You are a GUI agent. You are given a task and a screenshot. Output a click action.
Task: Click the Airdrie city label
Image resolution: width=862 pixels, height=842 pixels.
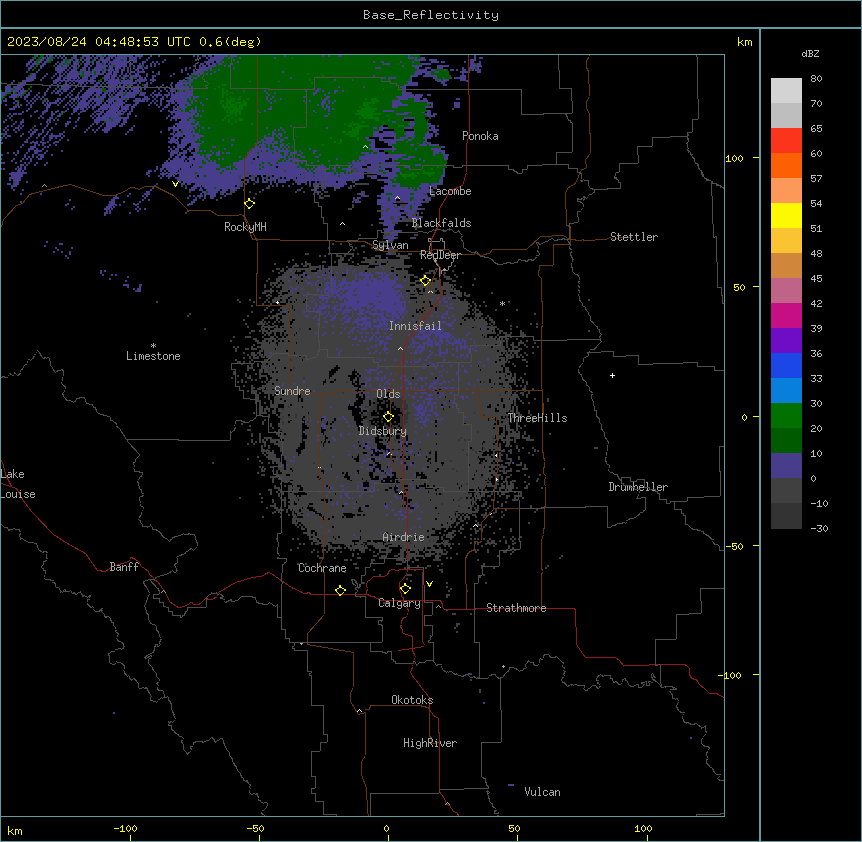click(404, 537)
